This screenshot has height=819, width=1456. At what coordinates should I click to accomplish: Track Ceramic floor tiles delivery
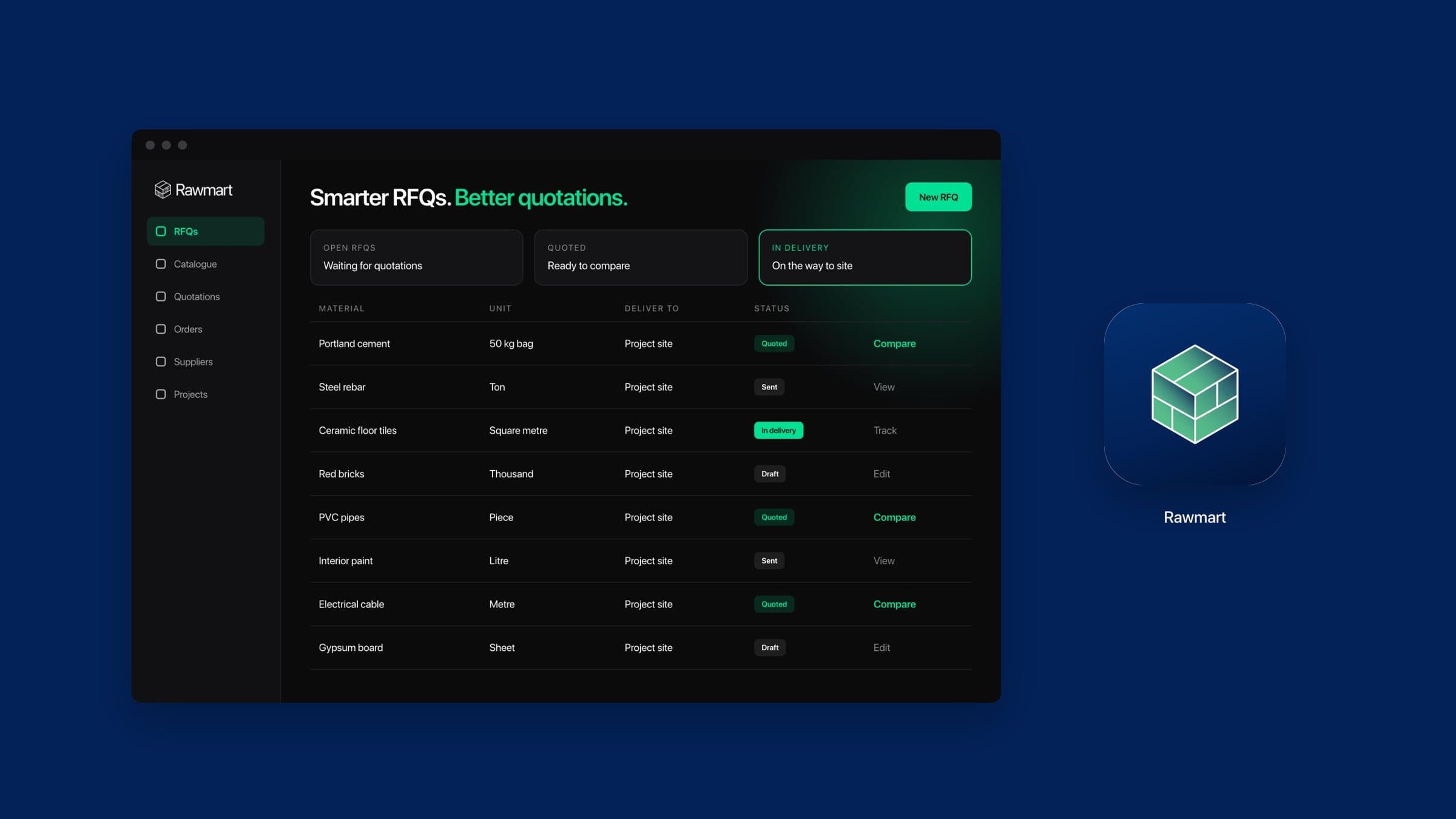pyautogui.click(x=885, y=430)
